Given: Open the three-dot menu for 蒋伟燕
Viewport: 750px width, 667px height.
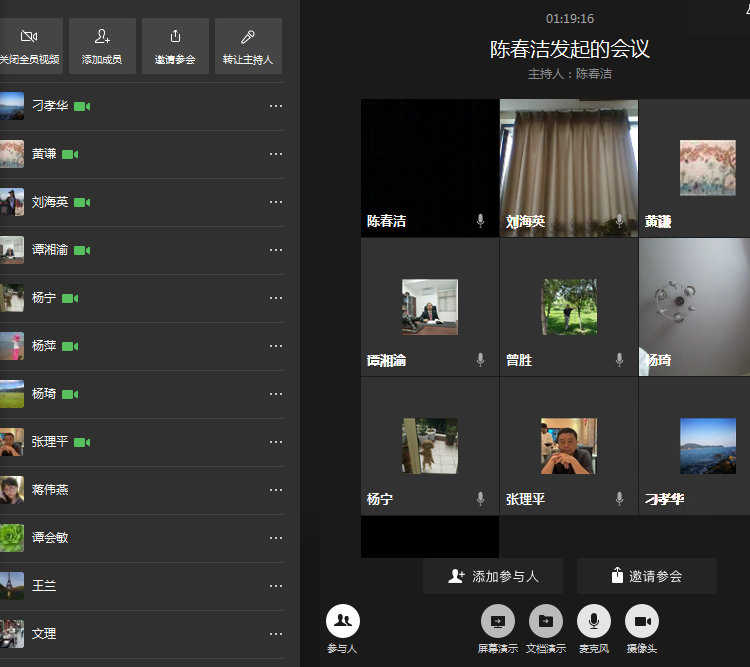Looking at the screenshot, I should click(276, 490).
